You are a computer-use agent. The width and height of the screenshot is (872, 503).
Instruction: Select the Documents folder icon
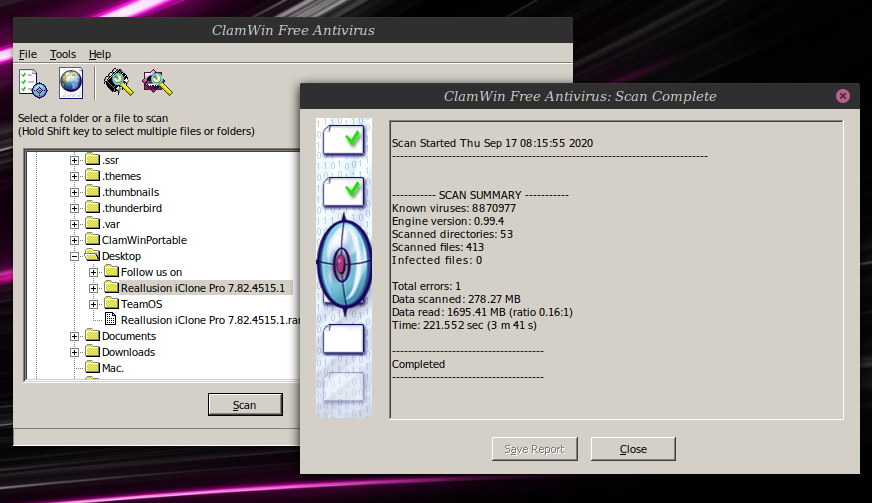coord(92,336)
